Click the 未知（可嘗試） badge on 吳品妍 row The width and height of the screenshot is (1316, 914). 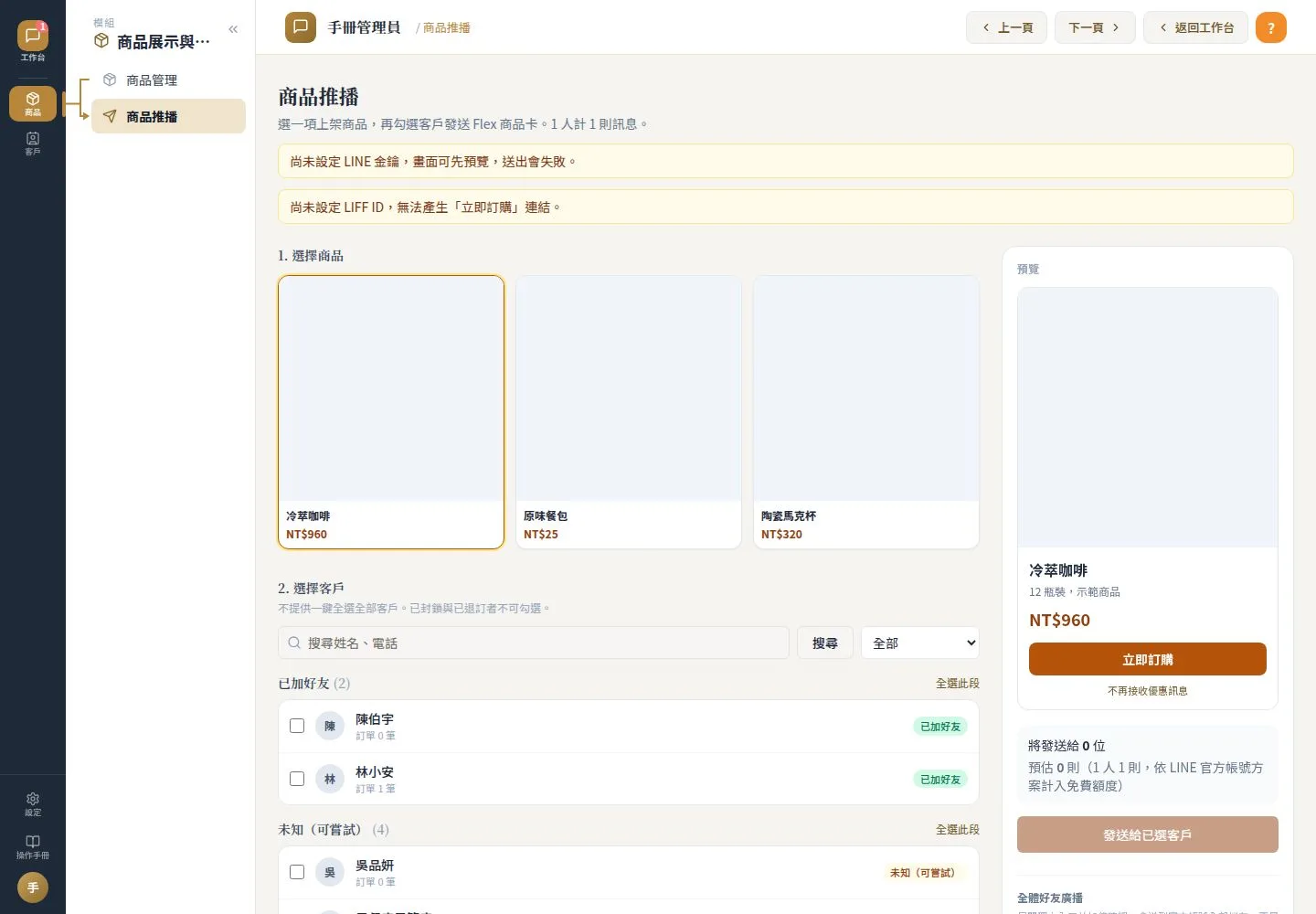pos(923,873)
